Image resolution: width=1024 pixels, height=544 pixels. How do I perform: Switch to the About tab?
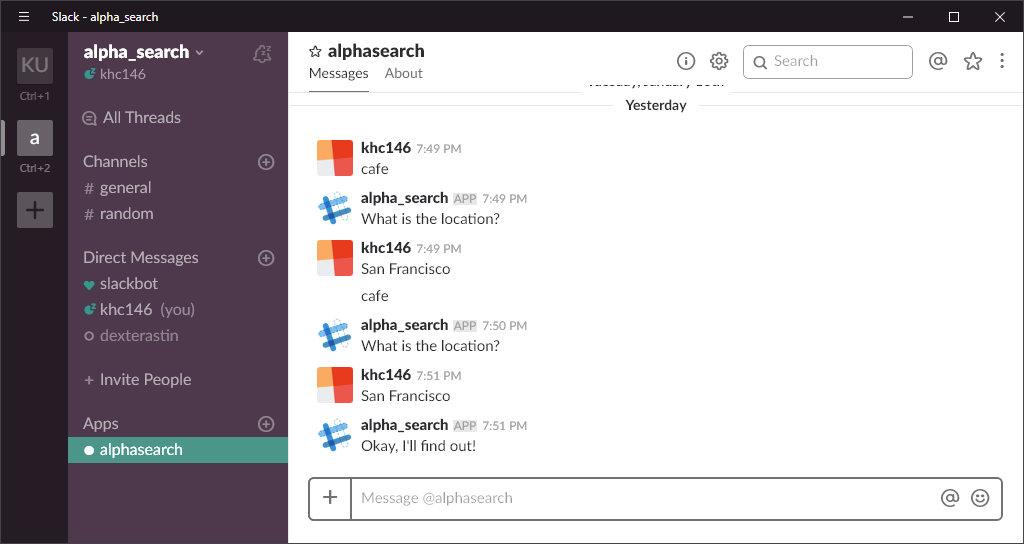[x=404, y=73]
